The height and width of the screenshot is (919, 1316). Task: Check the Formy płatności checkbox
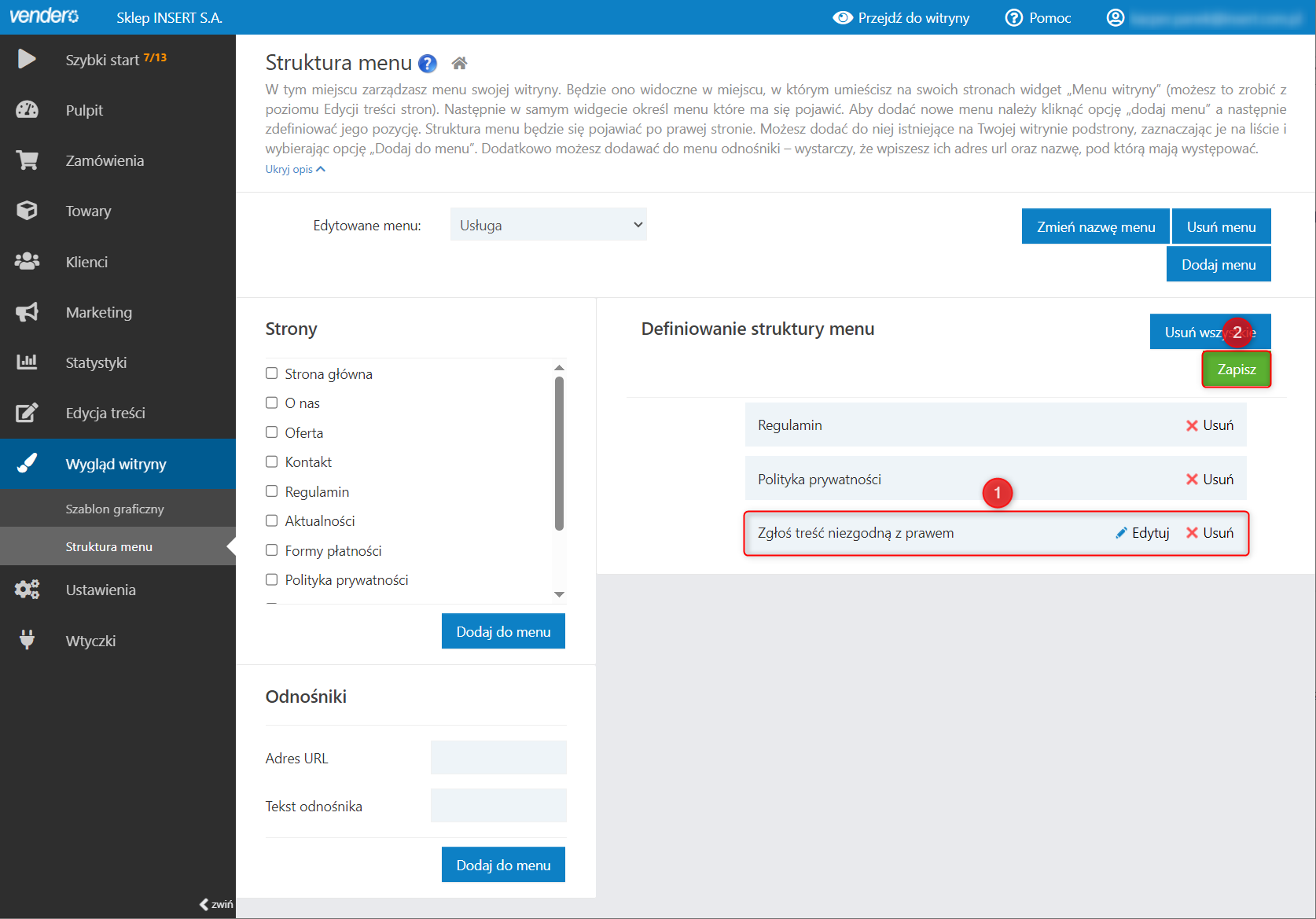tap(272, 550)
